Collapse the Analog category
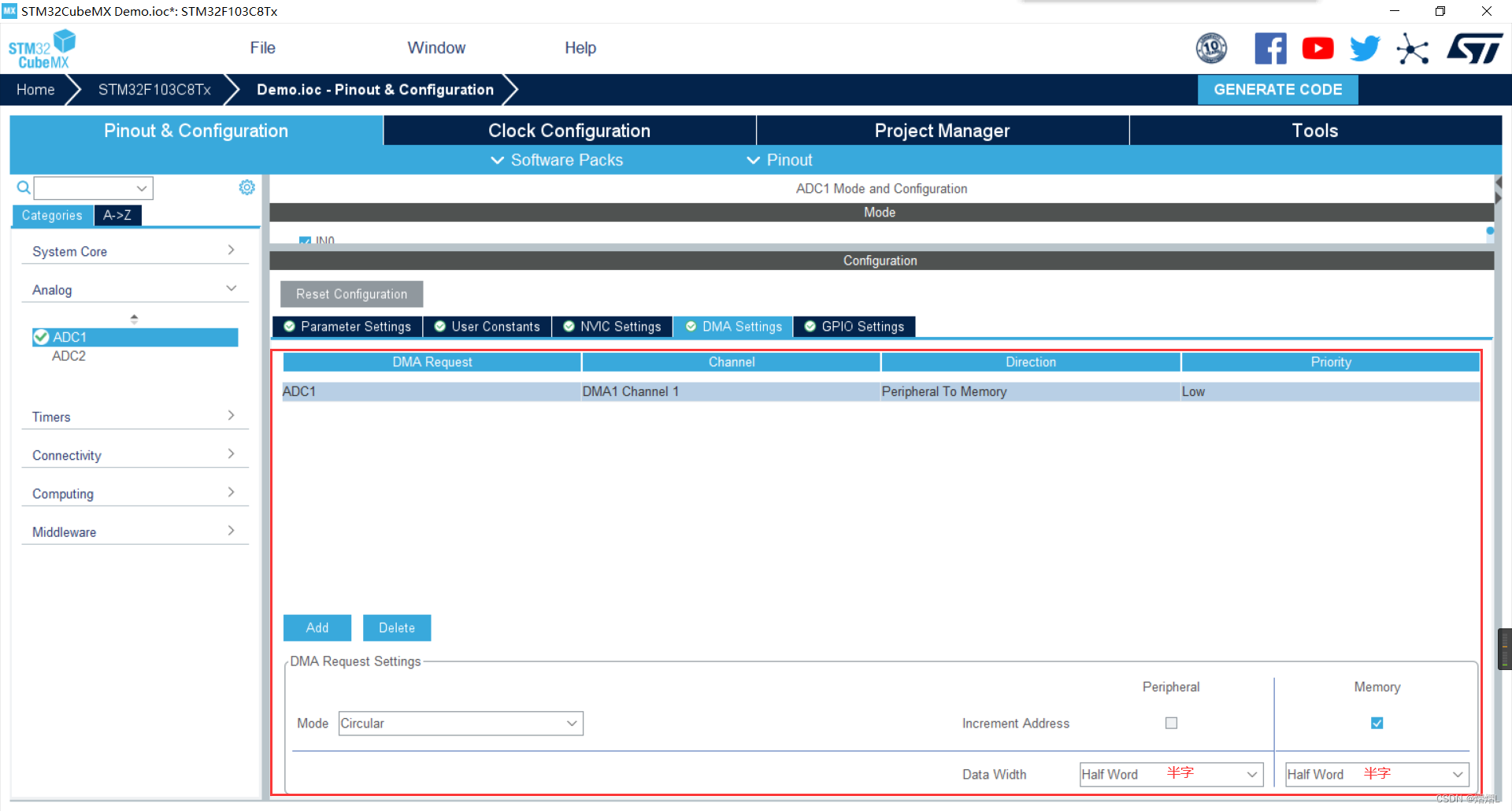The image size is (1512, 811). click(135, 290)
